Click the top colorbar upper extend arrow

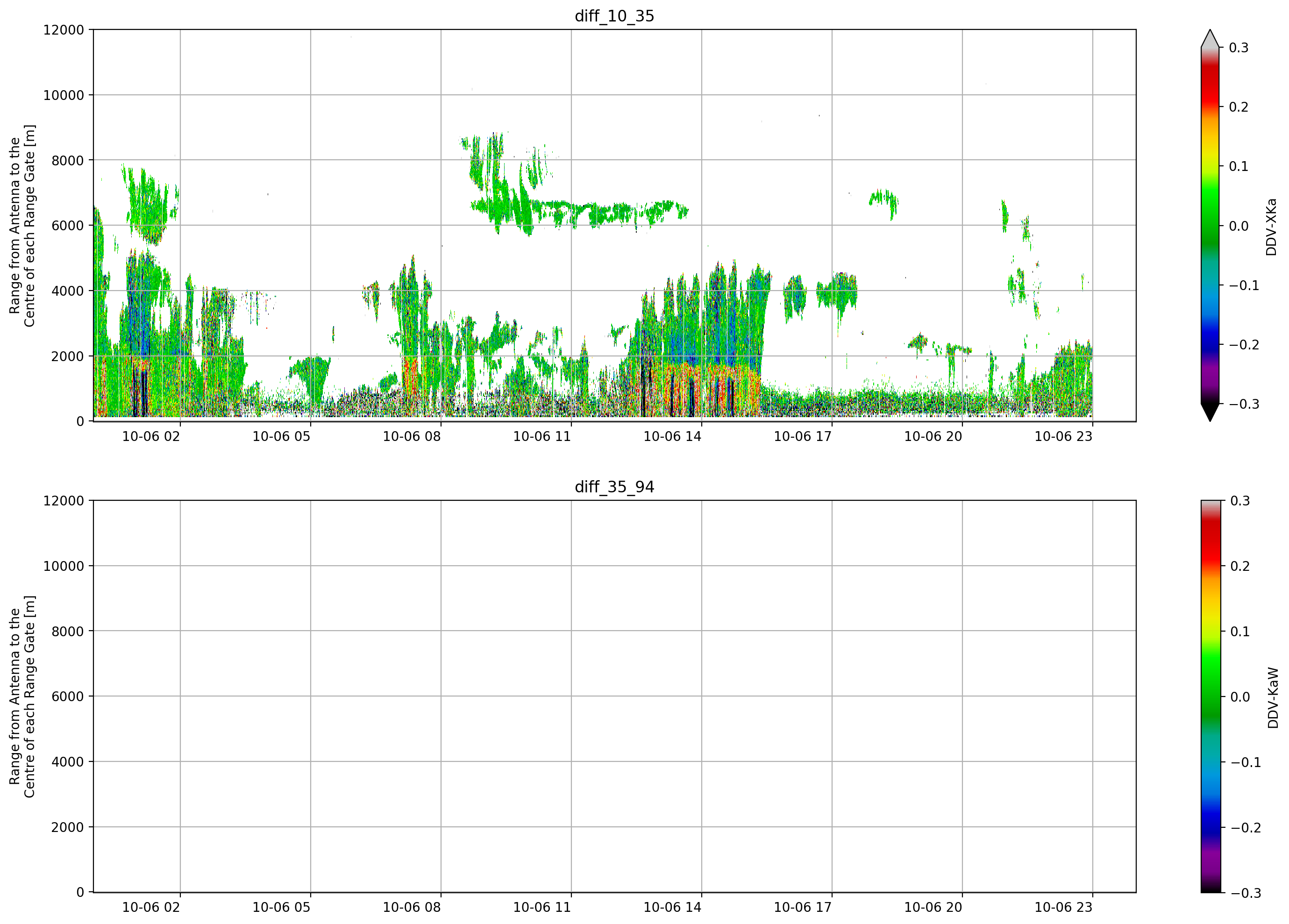1210,39
